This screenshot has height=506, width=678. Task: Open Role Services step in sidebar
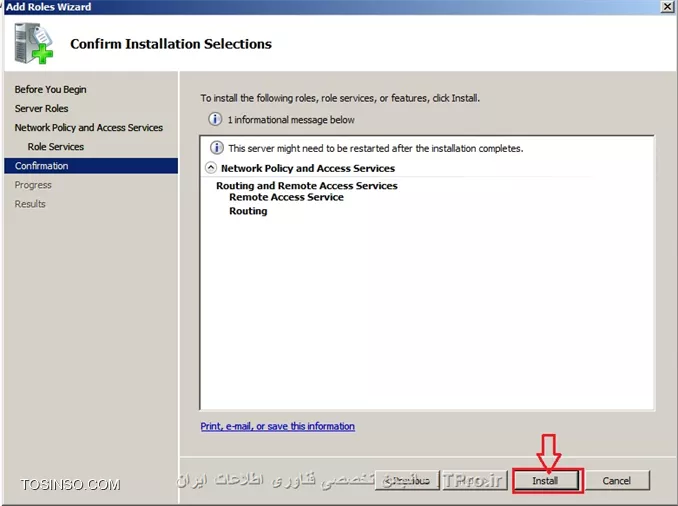(56, 146)
